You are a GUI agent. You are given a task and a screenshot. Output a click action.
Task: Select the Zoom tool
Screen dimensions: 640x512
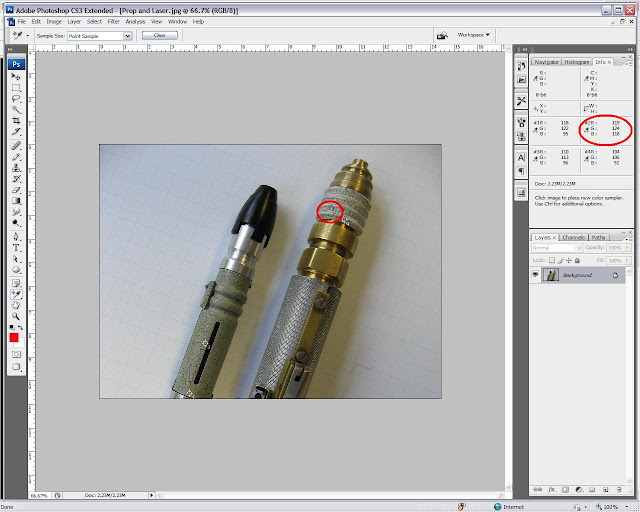(x=16, y=316)
